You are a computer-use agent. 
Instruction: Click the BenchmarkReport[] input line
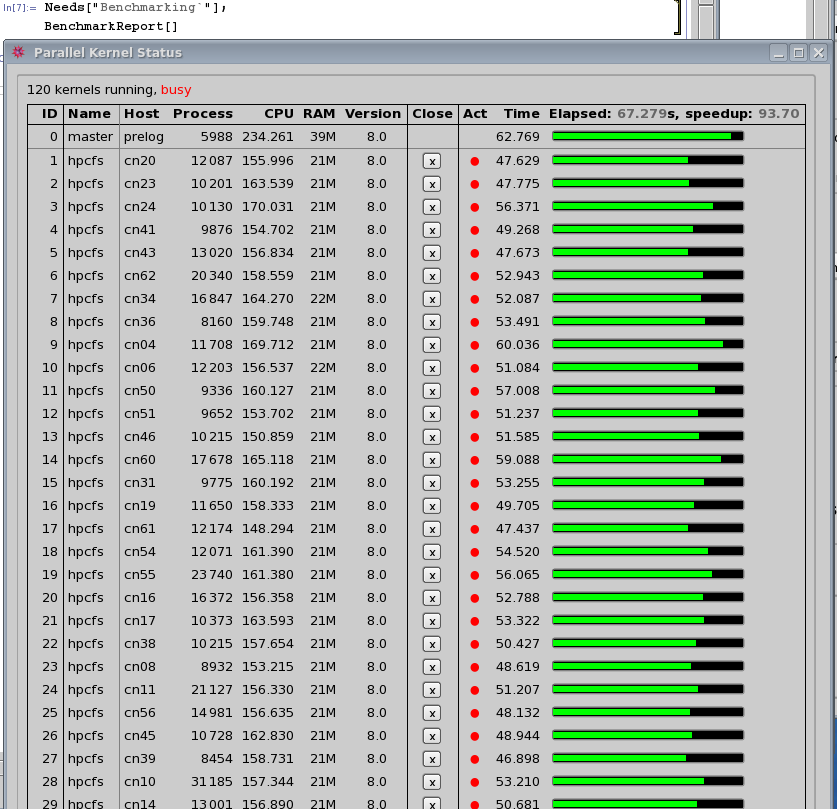point(97,25)
